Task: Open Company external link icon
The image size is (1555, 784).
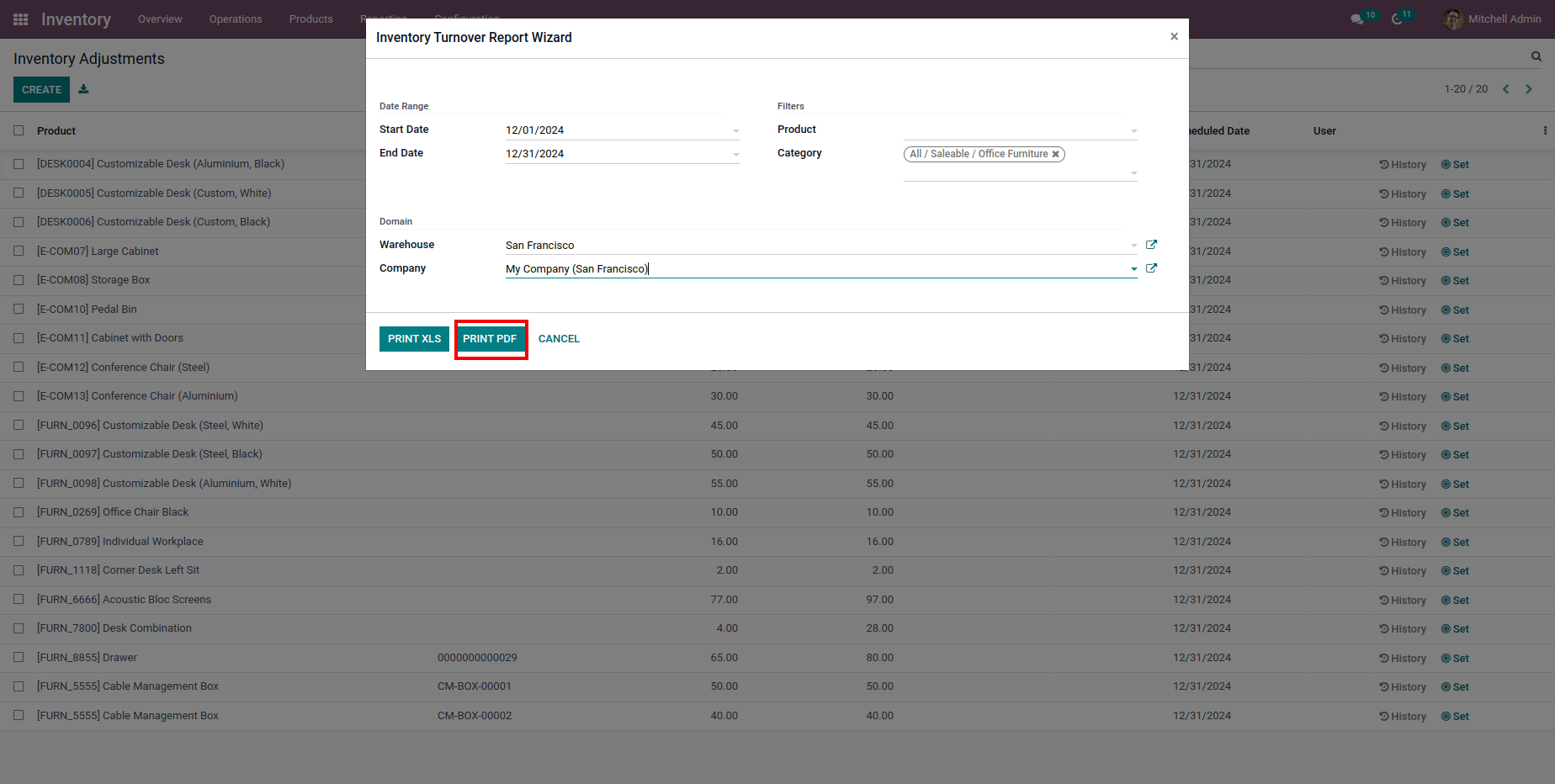Action: (1152, 268)
